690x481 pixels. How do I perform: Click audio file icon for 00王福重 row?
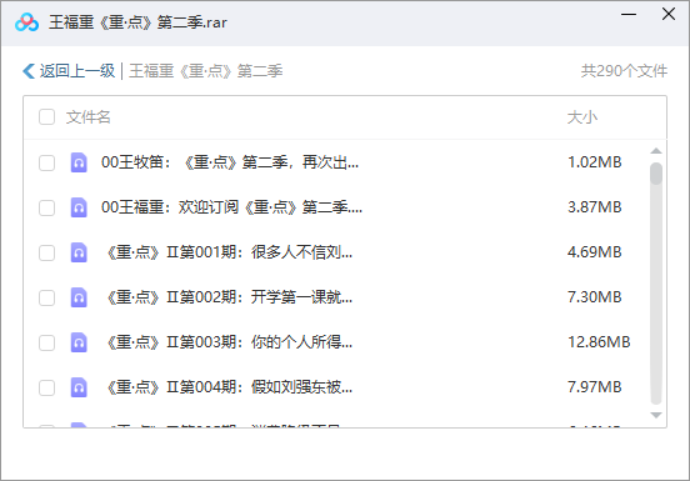[79, 207]
